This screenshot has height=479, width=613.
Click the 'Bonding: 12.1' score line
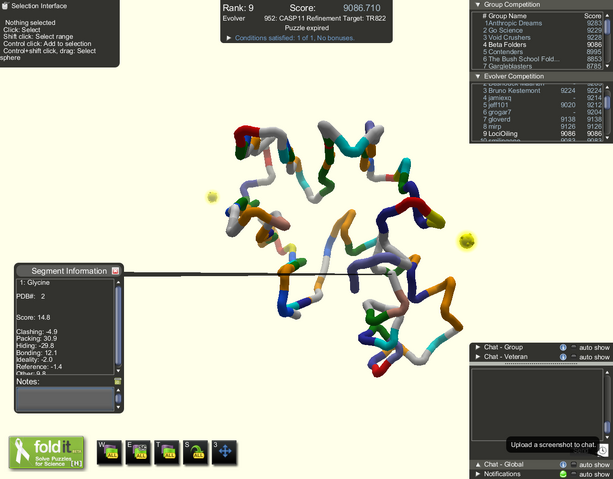[37, 353]
